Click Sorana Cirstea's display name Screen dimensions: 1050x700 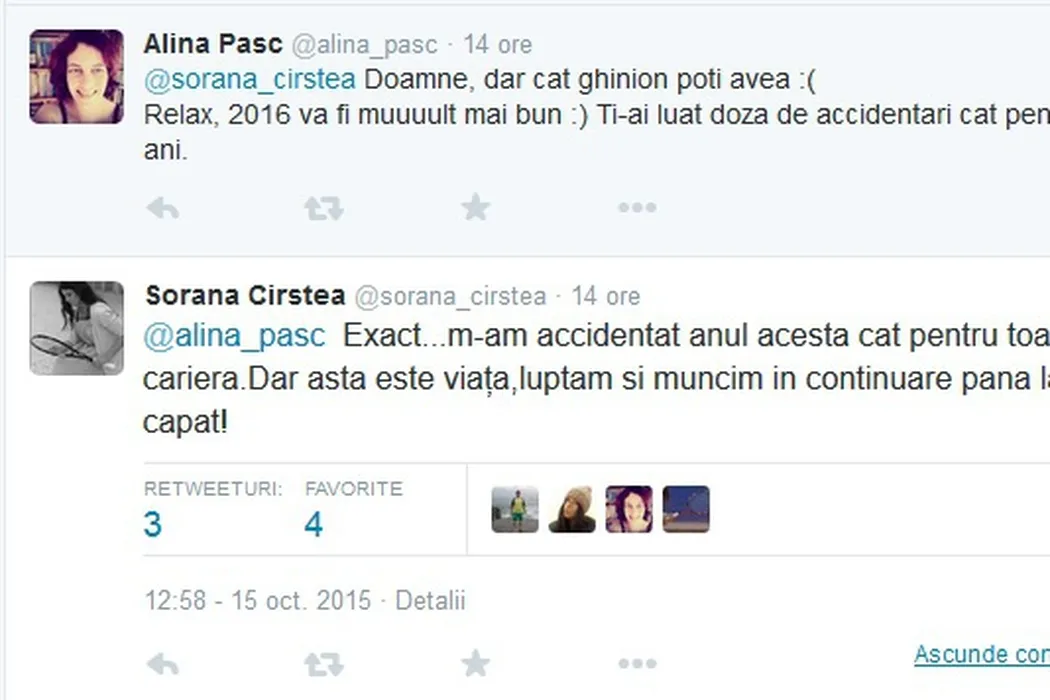[x=245, y=295]
